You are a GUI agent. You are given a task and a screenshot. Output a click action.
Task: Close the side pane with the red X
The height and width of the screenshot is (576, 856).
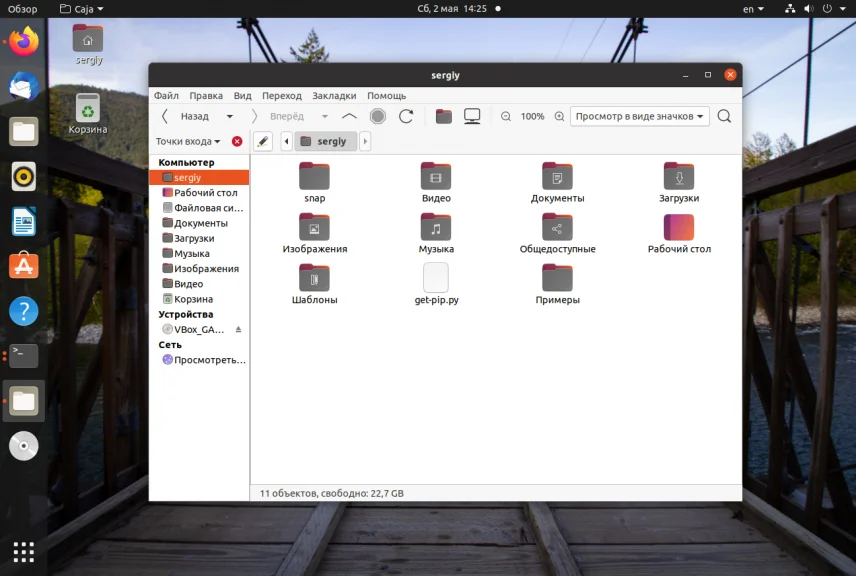click(237, 142)
